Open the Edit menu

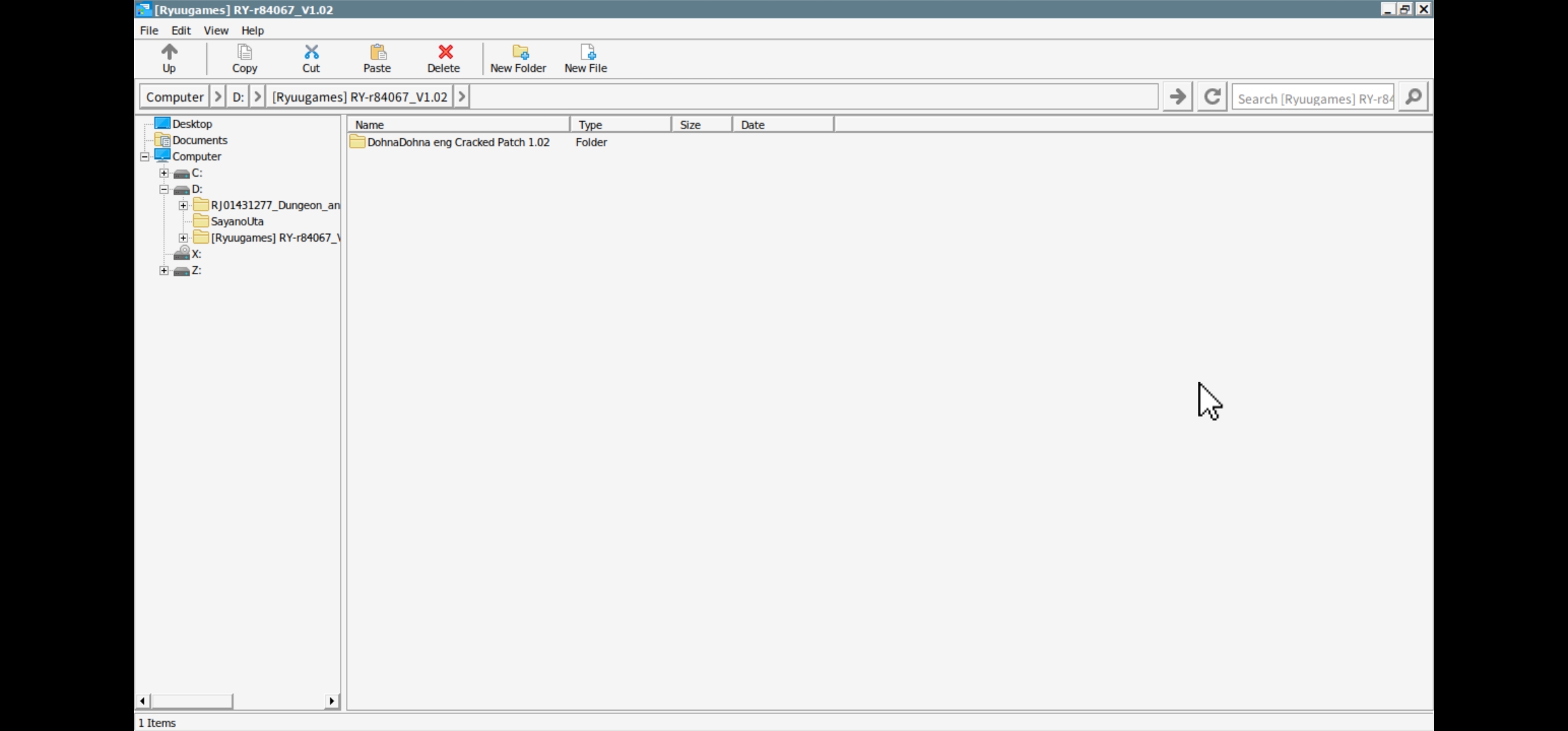(181, 30)
